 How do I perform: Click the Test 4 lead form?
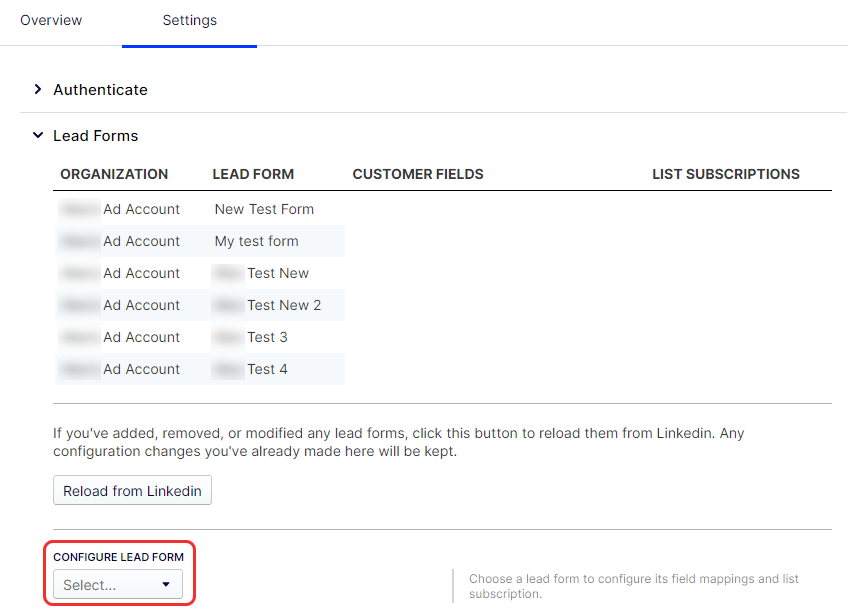[267, 369]
